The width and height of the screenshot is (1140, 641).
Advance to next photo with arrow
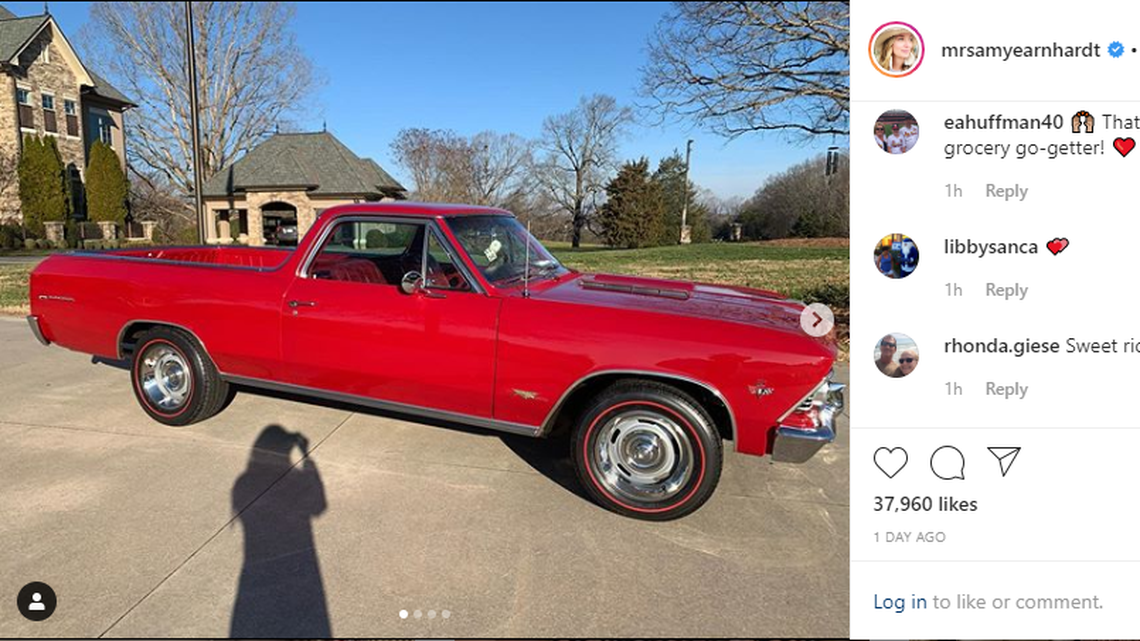click(816, 320)
